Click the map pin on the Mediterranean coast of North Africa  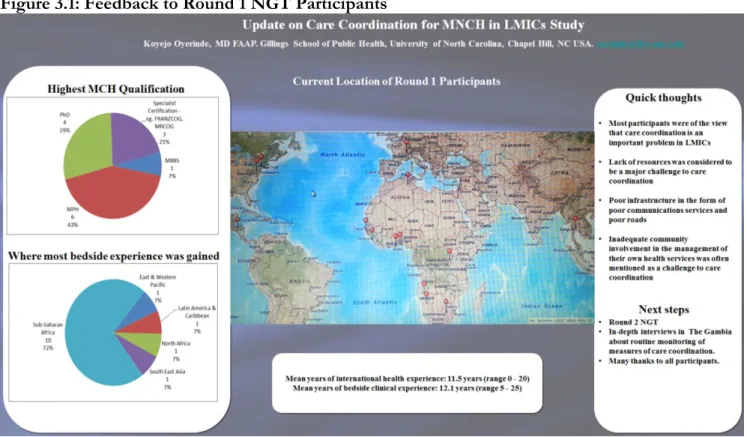tap(408, 175)
